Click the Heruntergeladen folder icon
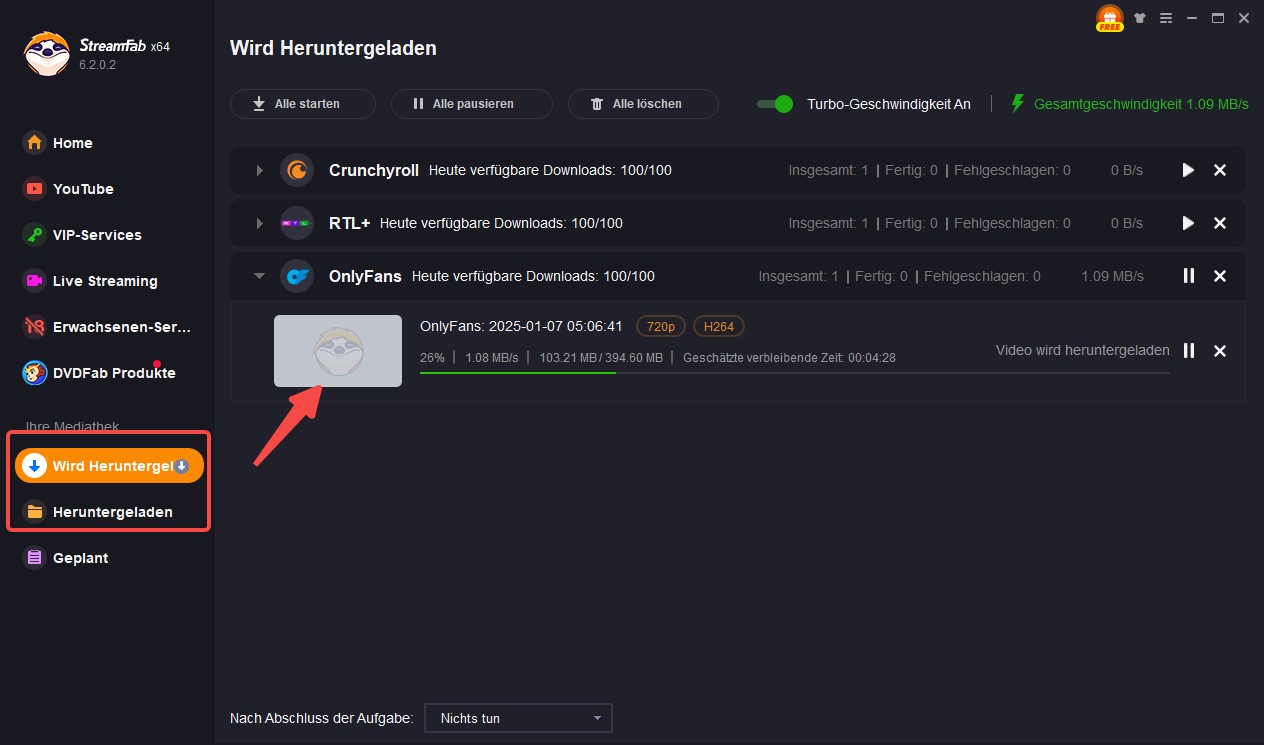This screenshot has height=745, width=1264. coord(35,512)
